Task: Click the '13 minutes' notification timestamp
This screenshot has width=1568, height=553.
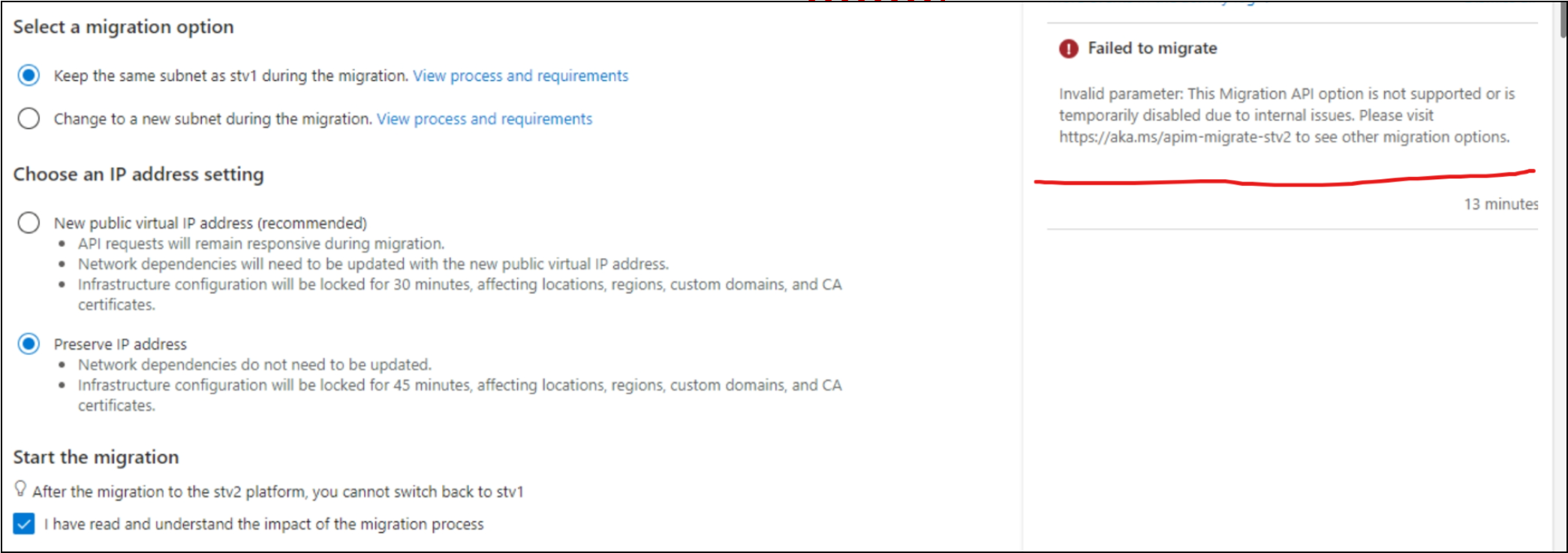Action: coord(1500,204)
